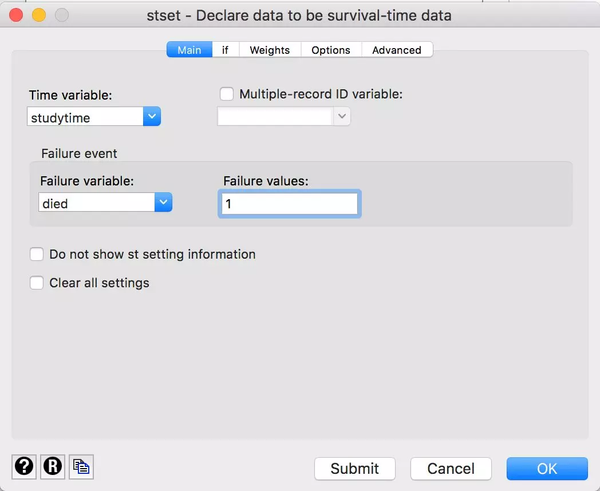
Task: Select the Main tab
Action: (189, 50)
